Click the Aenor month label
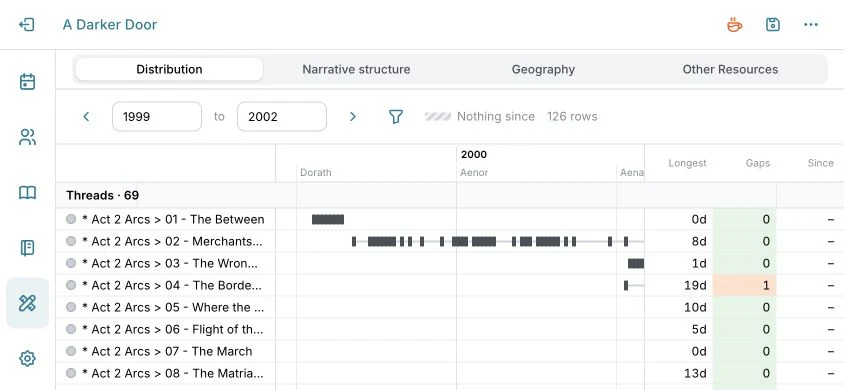 (474, 173)
